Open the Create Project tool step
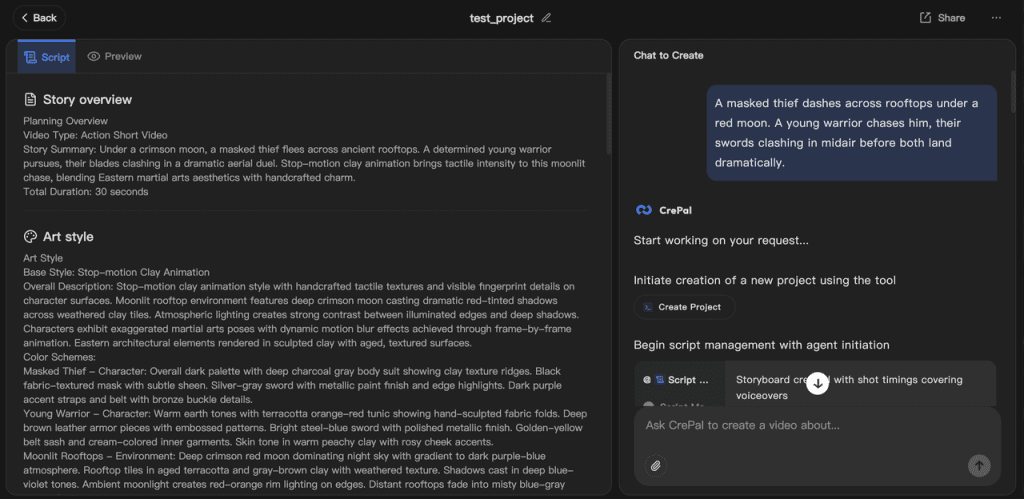 (x=684, y=307)
